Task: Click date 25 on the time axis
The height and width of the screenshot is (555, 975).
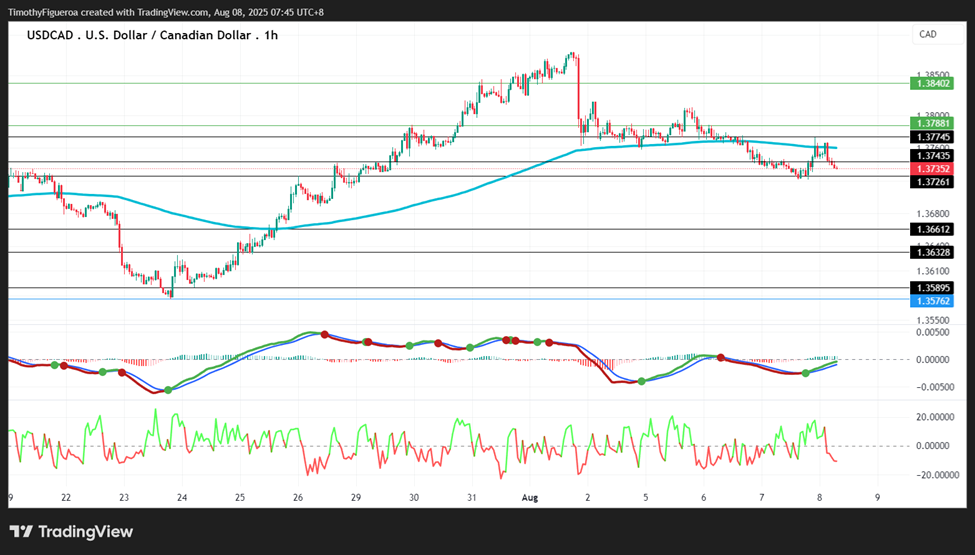Action: 240,497
